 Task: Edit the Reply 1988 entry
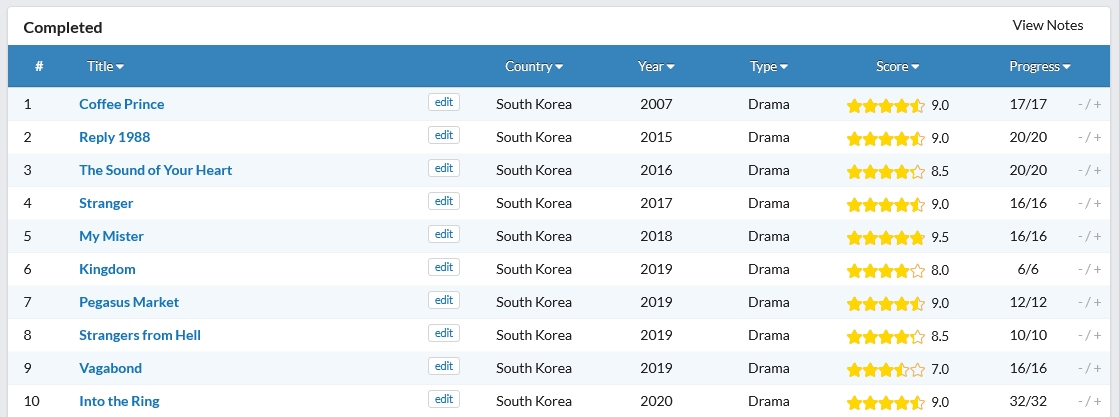pyautogui.click(x=444, y=135)
